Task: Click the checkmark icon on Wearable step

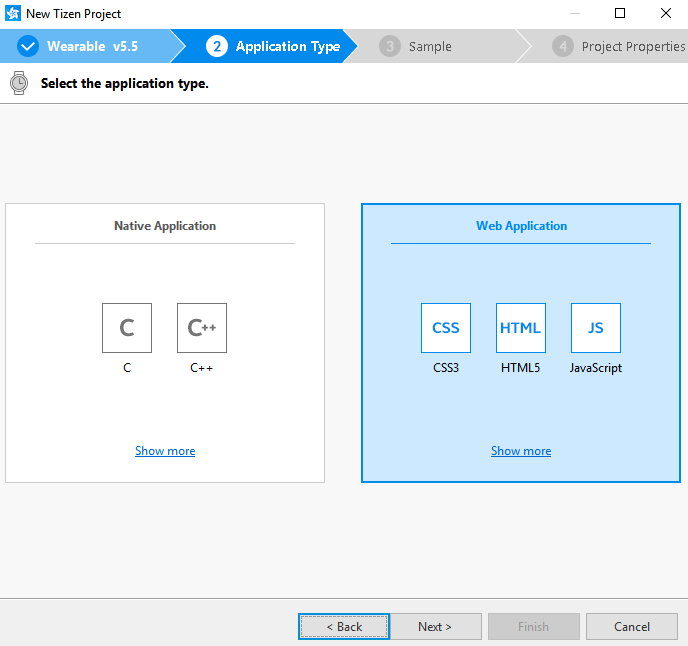Action: (28, 46)
